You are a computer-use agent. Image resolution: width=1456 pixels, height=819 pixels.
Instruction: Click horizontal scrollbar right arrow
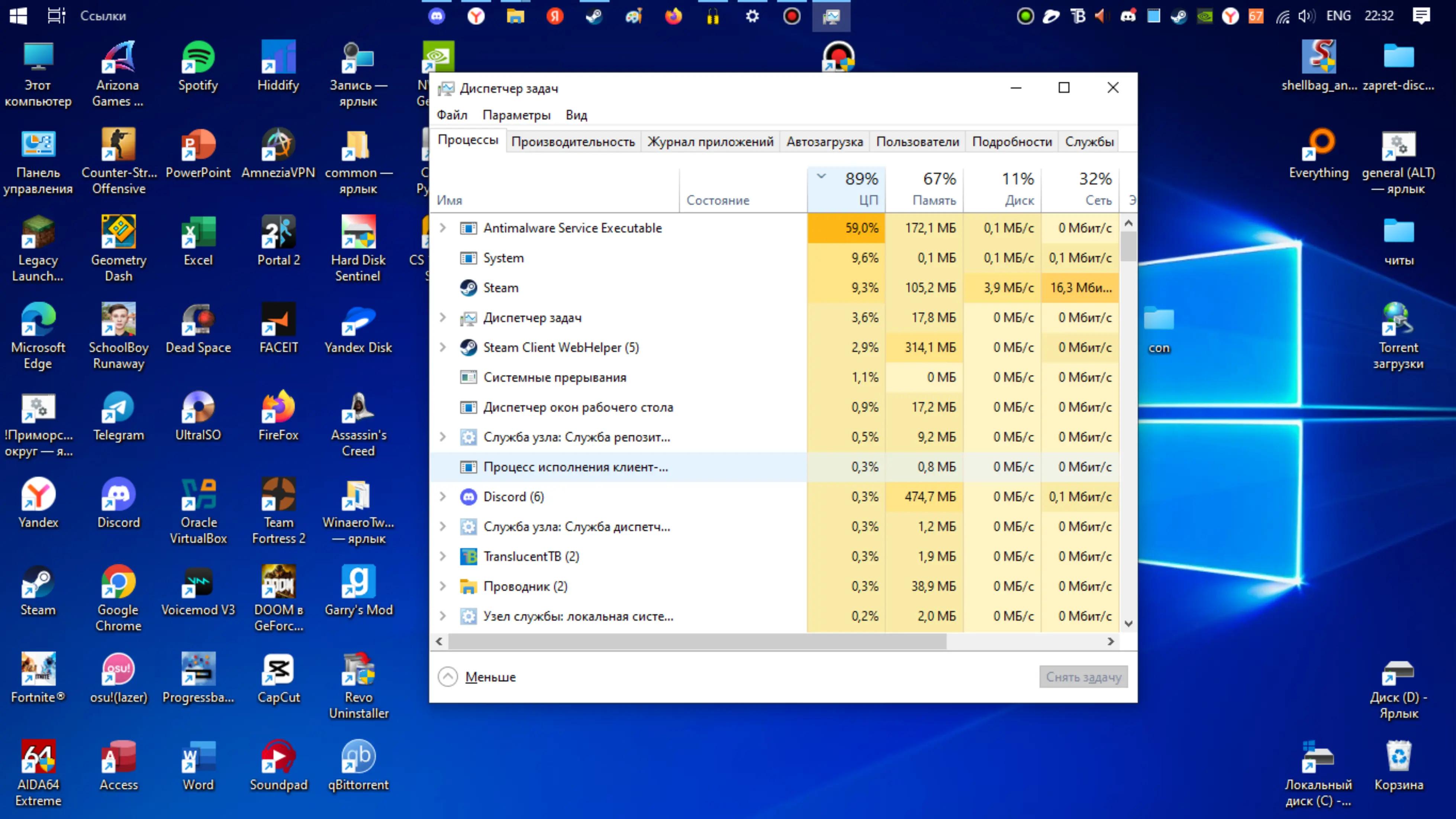(1111, 641)
